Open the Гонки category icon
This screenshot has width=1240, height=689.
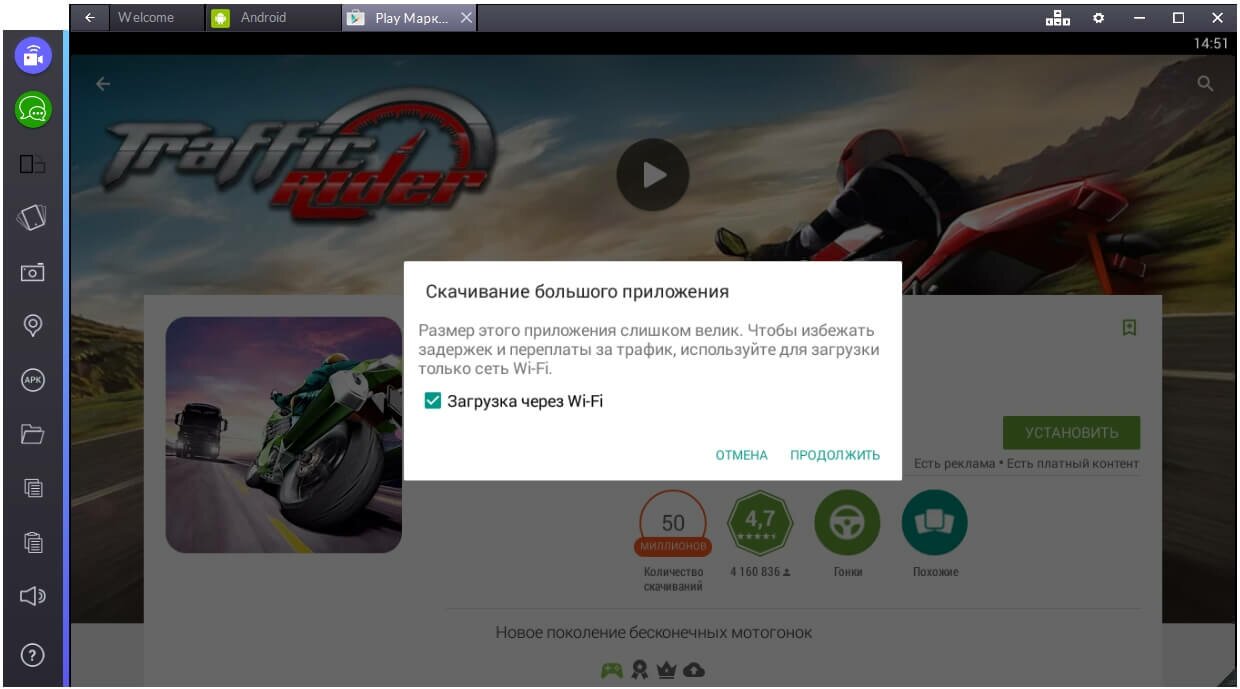pyautogui.click(x=848, y=521)
